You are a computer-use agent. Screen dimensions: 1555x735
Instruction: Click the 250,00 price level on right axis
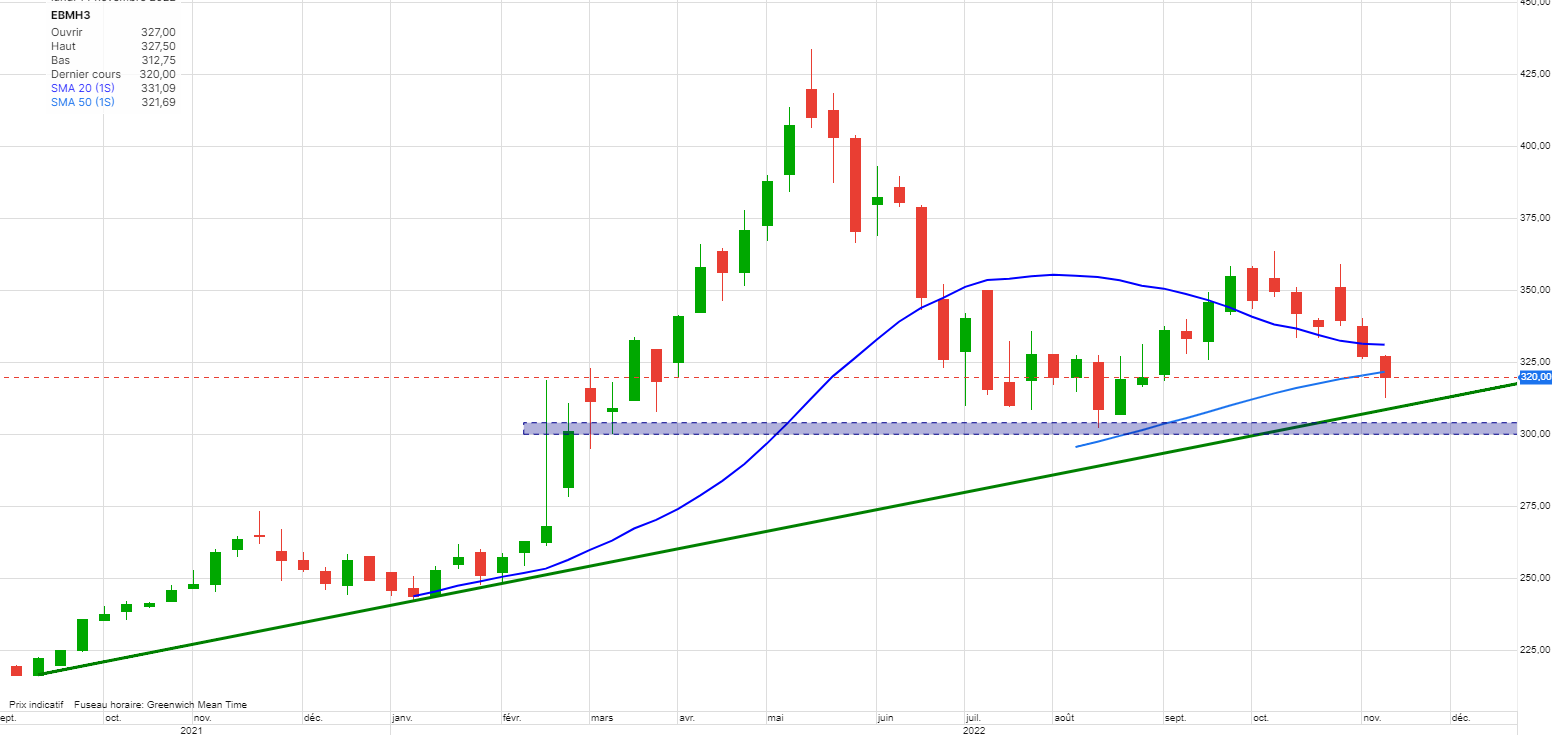click(x=1534, y=578)
